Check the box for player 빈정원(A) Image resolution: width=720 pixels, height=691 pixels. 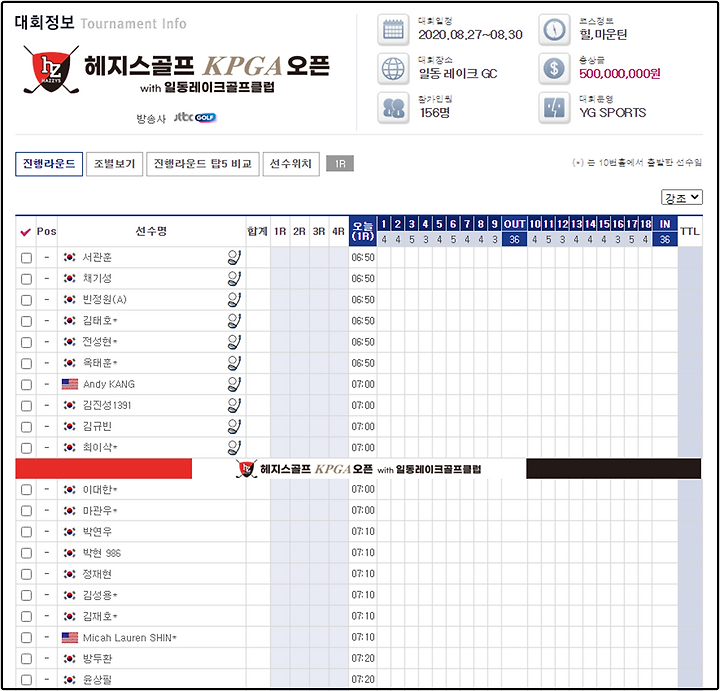click(x=27, y=300)
